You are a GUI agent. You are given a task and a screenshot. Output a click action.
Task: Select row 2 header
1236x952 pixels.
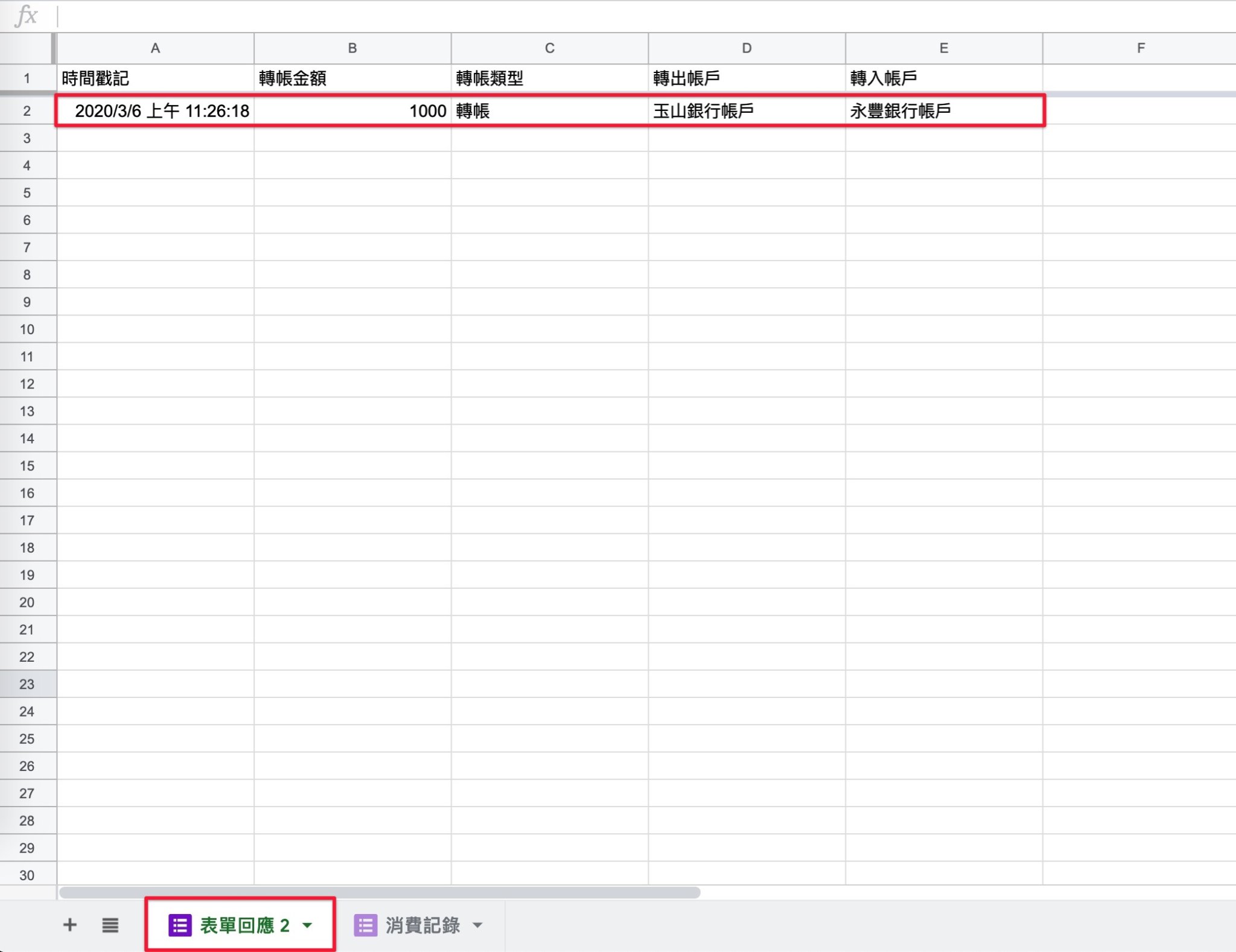click(x=27, y=111)
